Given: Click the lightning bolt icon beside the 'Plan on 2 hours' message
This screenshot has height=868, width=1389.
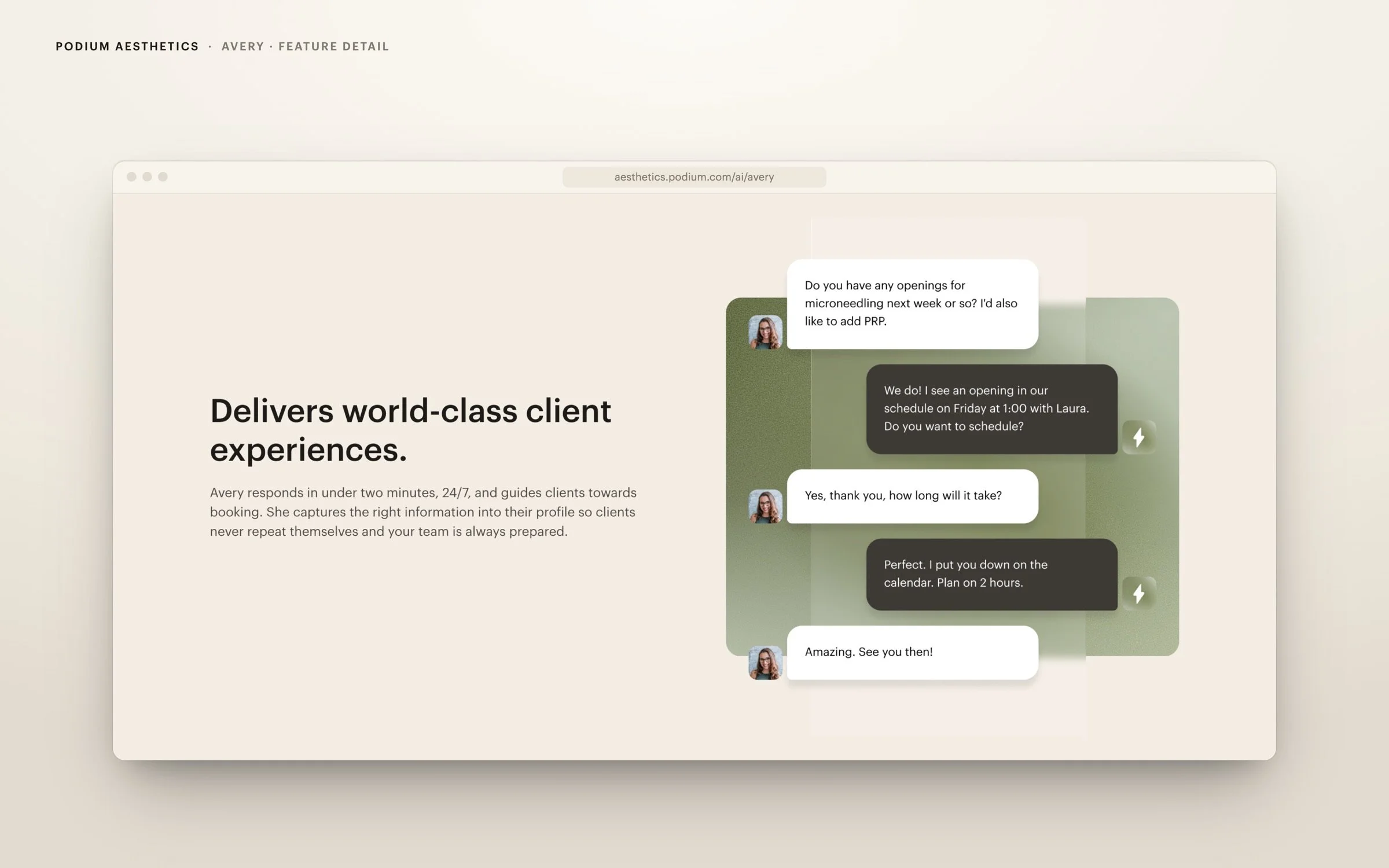Looking at the screenshot, I should [x=1138, y=593].
